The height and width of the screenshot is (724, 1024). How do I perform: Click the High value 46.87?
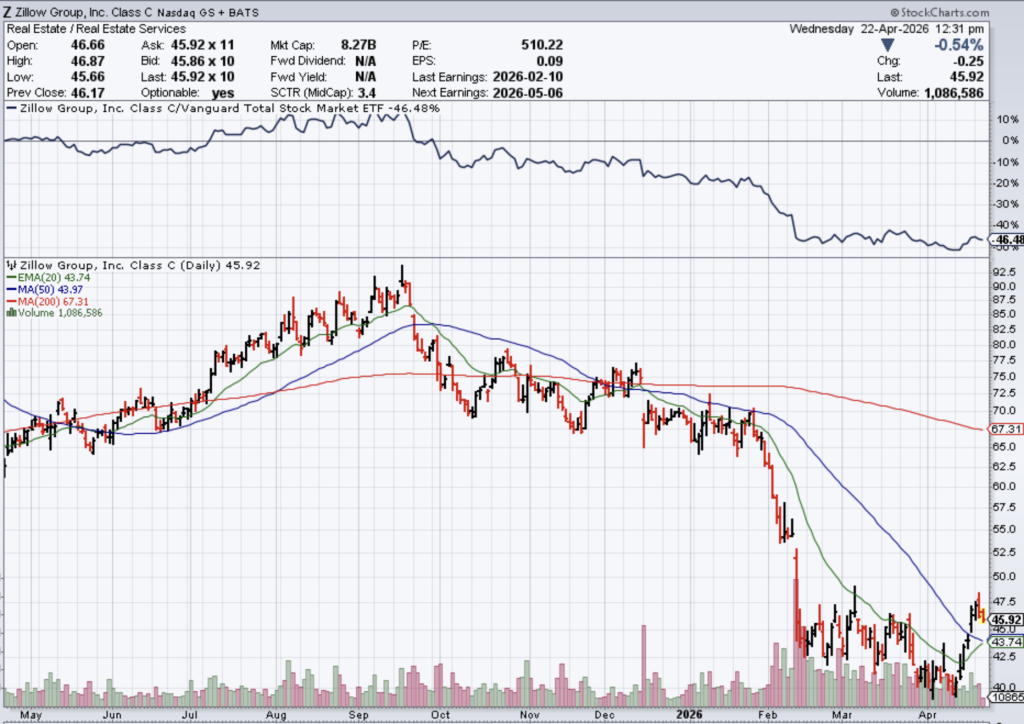click(88, 61)
